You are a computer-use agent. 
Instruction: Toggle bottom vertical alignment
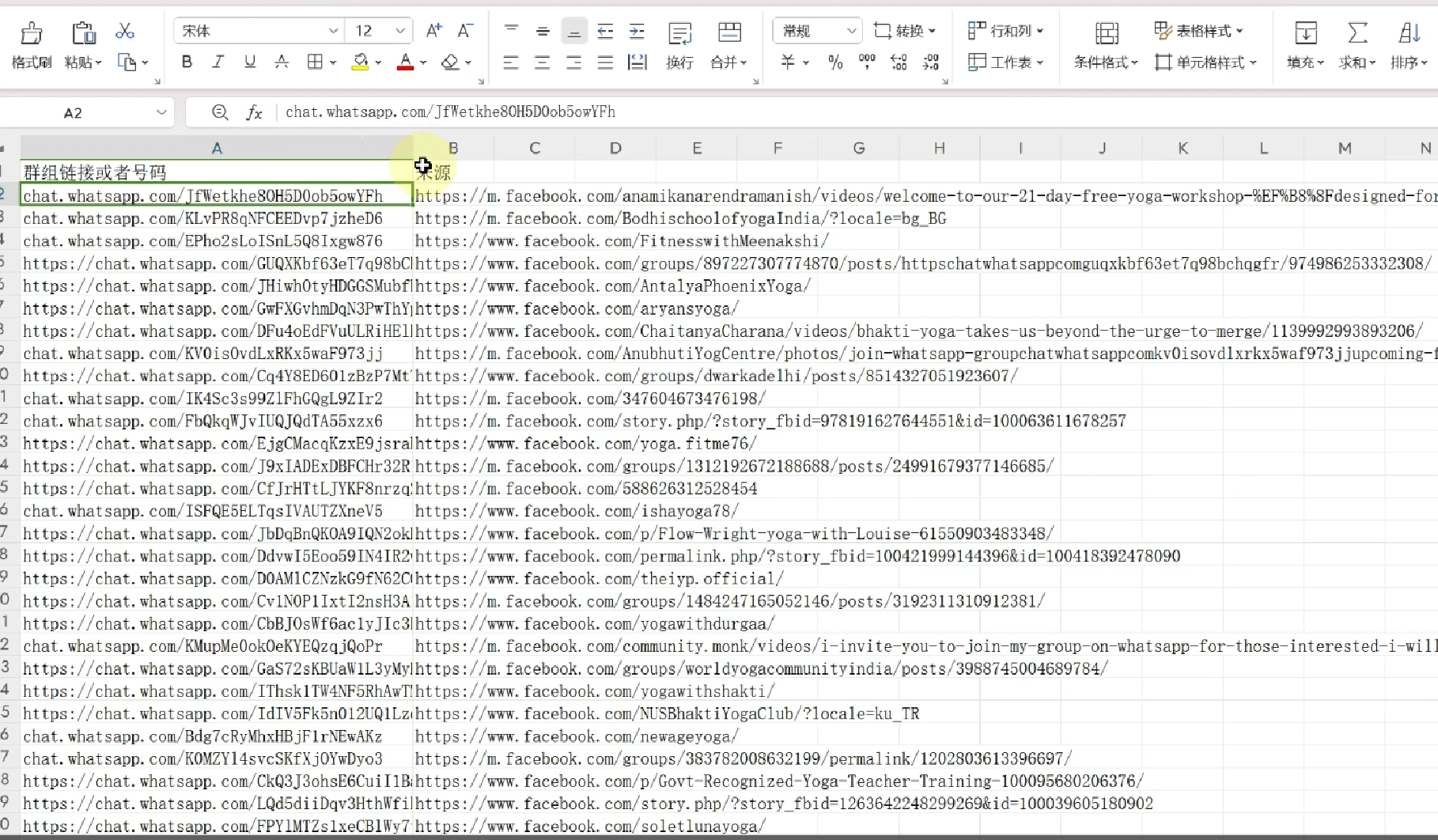tap(574, 31)
